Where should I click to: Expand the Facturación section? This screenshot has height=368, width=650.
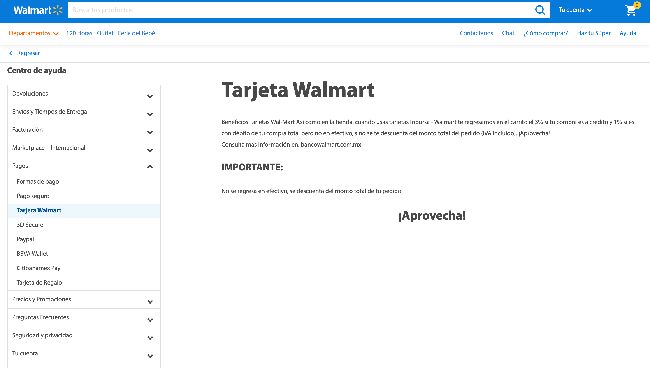tap(84, 130)
